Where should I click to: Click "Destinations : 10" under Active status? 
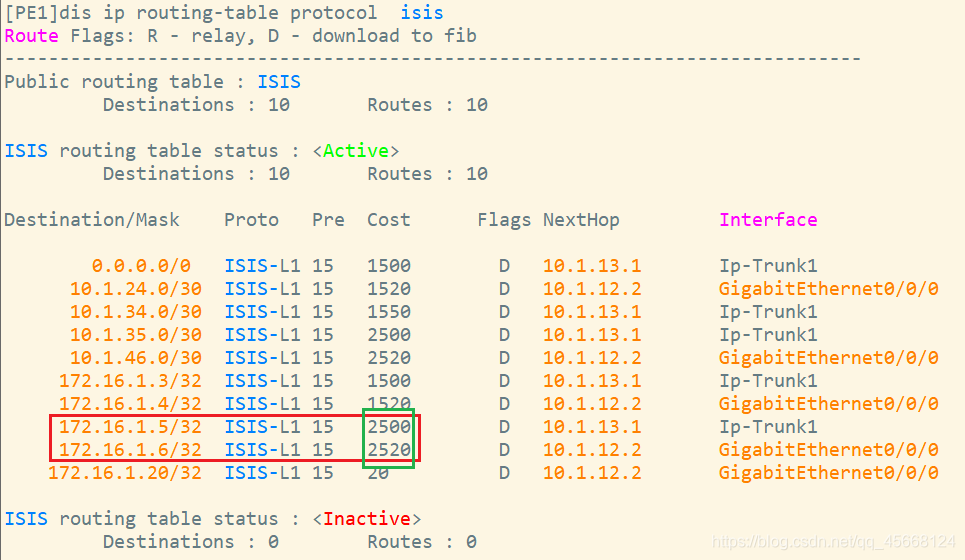(x=196, y=174)
